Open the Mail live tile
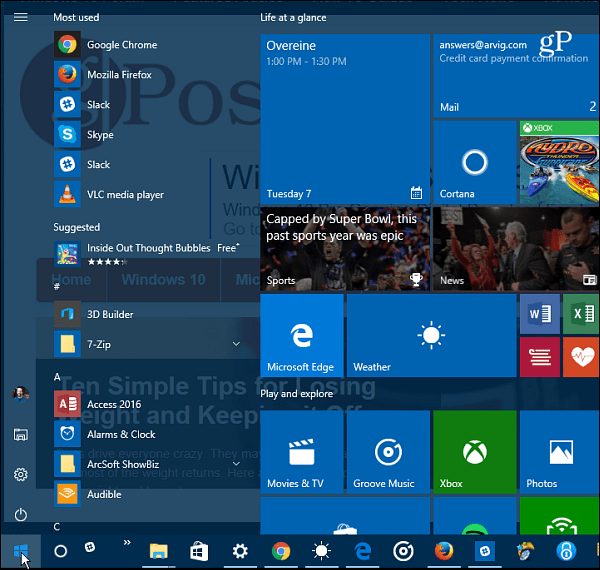600x570 pixels. [516, 76]
